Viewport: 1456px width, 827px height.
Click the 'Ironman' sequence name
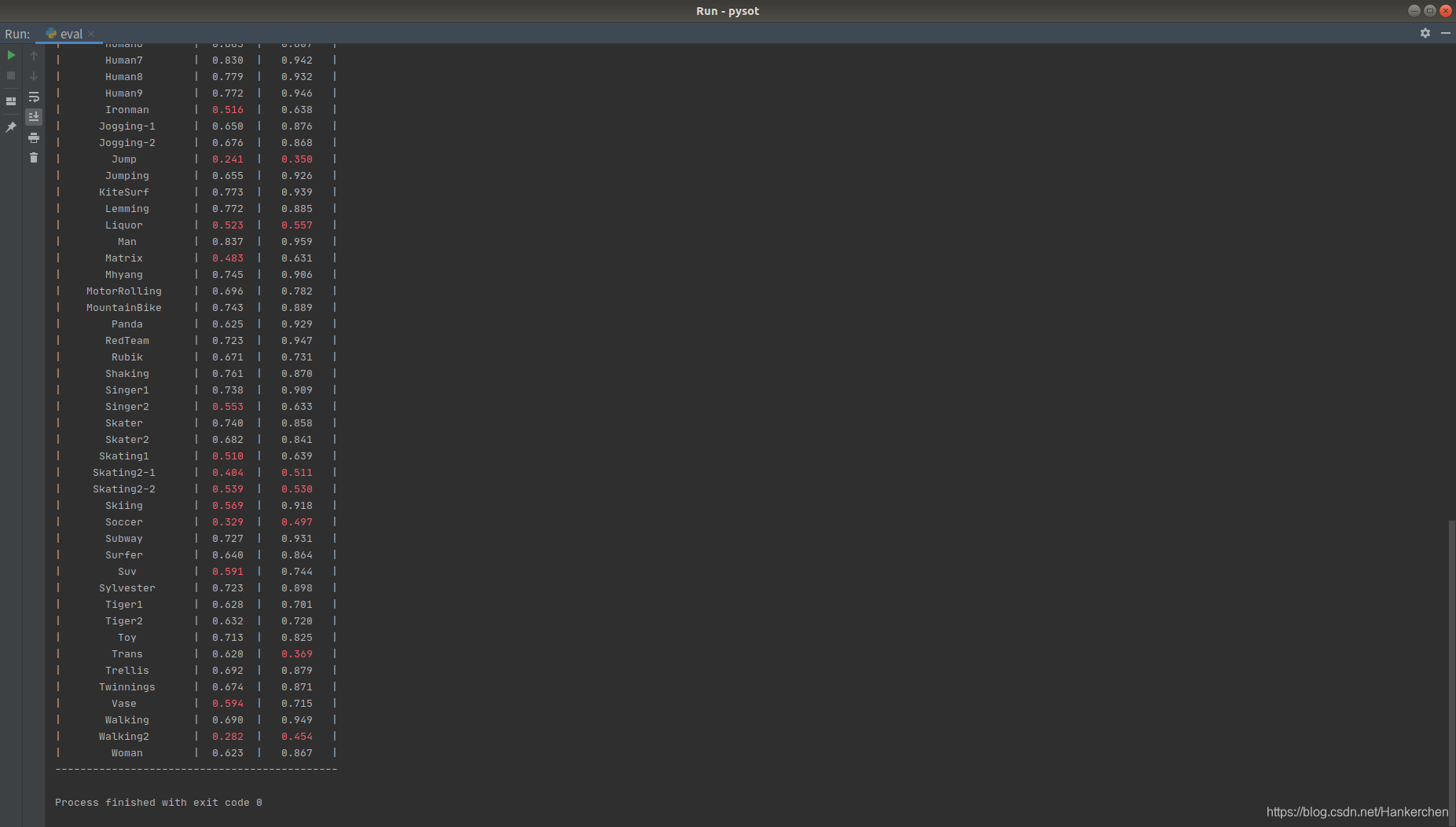pyautogui.click(x=127, y=110)
